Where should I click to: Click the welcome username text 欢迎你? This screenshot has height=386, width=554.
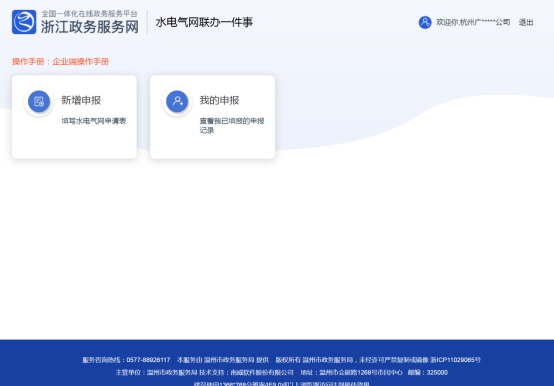point(473,22)
